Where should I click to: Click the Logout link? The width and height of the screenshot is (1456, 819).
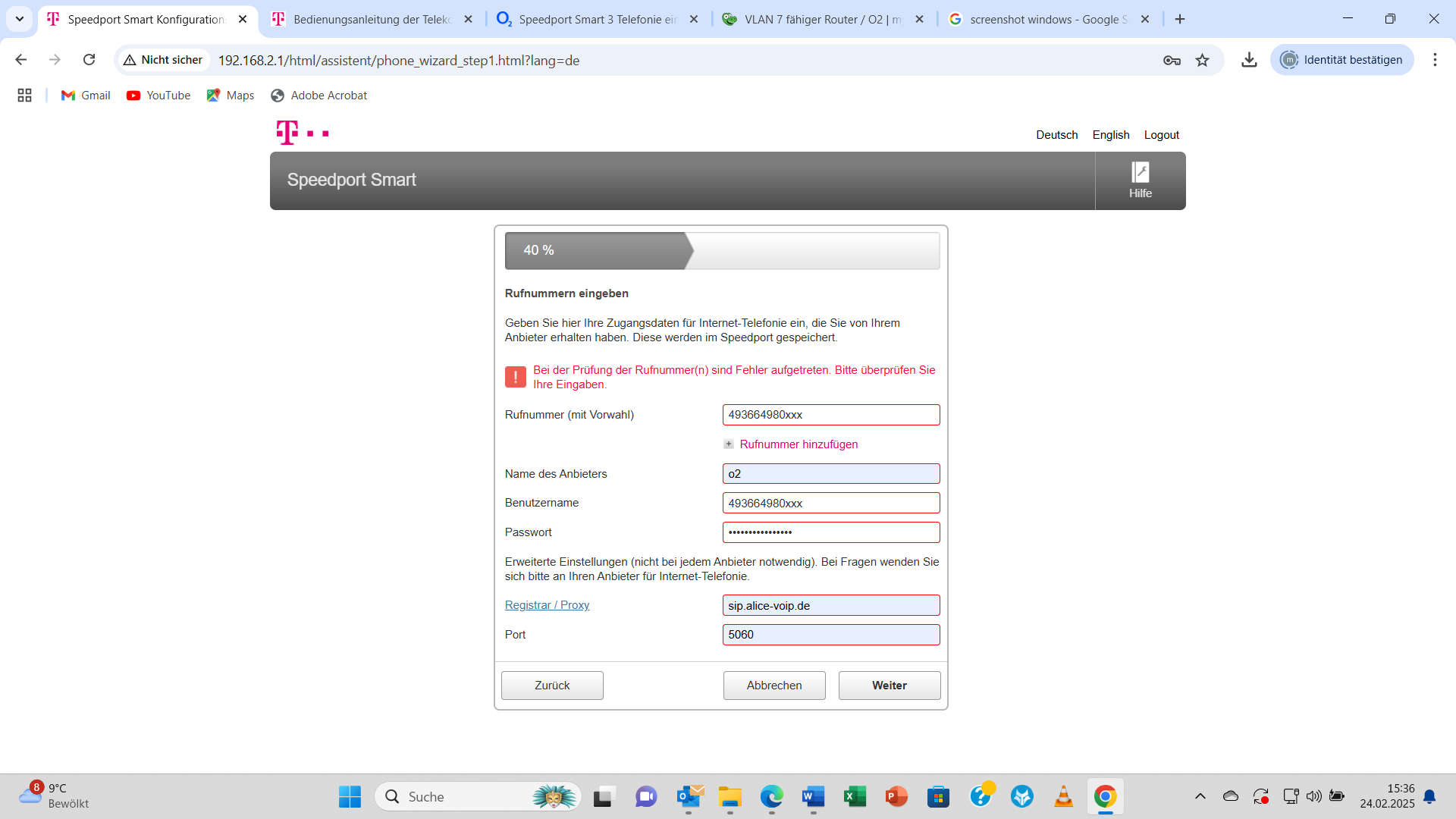click(x=1161, y=135)
